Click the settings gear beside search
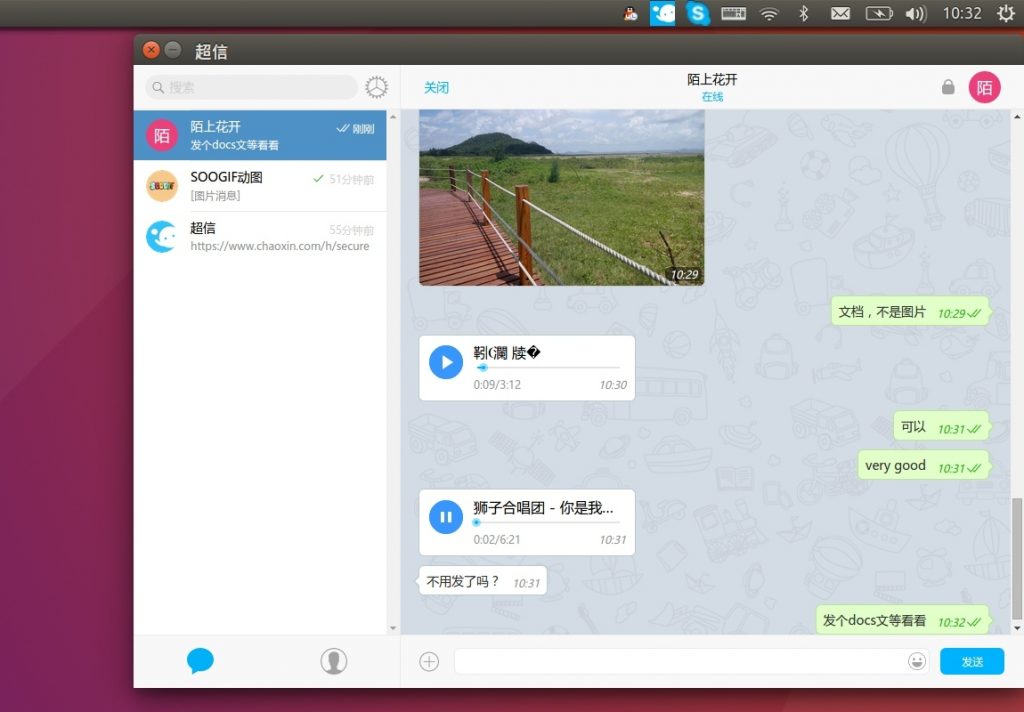The height and width of the screenshot is (712, 1024). coord(376,88)
